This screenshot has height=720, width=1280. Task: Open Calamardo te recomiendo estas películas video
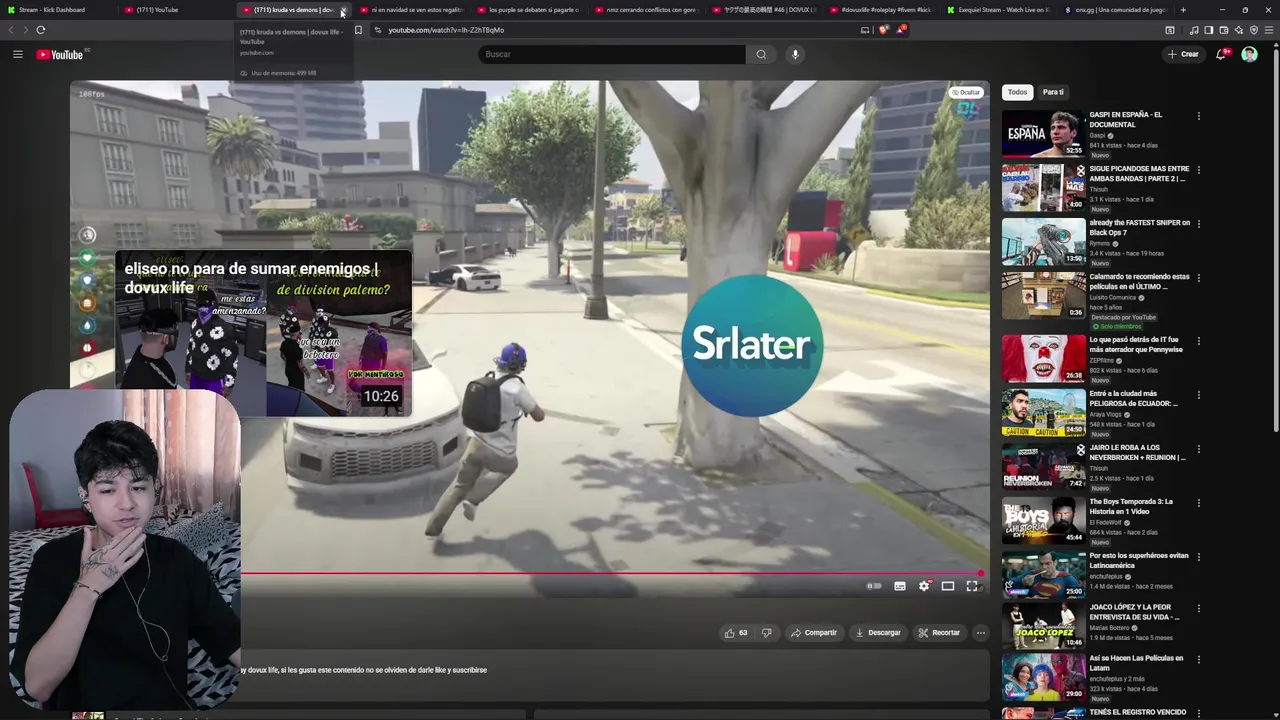click(x=1139, y=281)
